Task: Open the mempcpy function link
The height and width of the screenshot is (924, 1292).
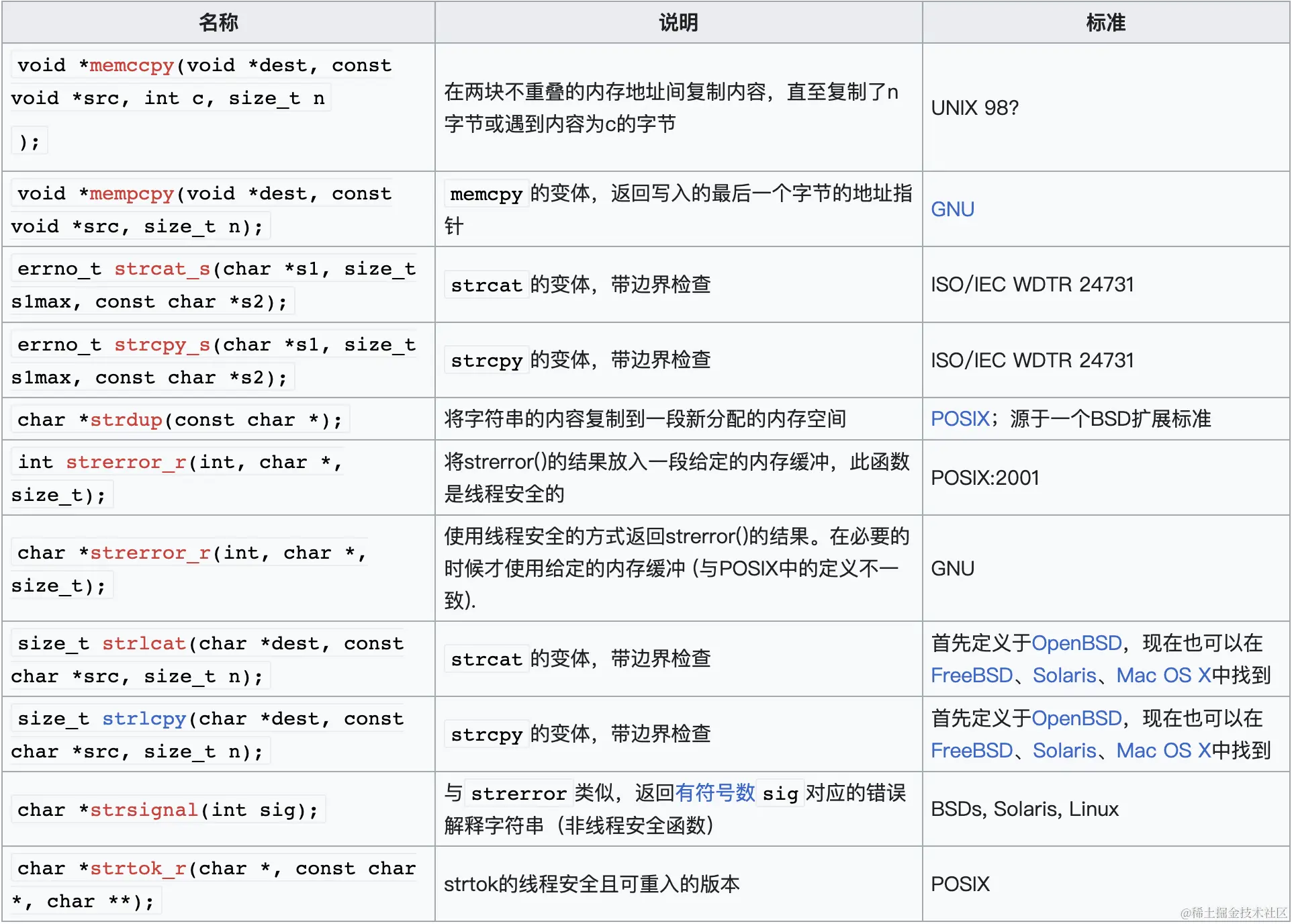Action: pyautogui.click(x=132, y=194)
